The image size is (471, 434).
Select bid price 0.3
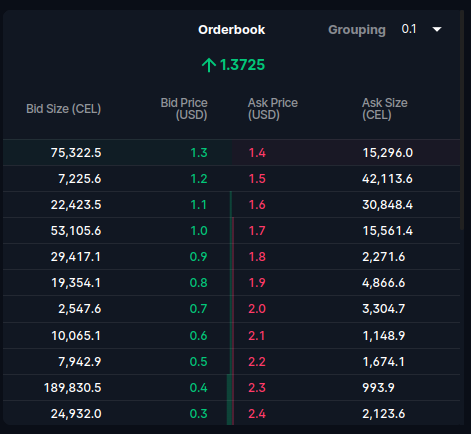point(198,414)
